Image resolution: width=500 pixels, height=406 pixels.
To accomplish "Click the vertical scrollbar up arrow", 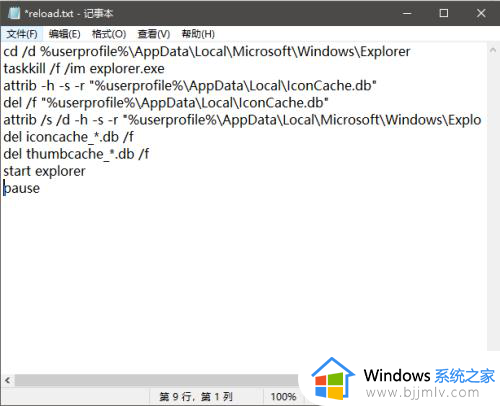I will [x=493, y=50].
